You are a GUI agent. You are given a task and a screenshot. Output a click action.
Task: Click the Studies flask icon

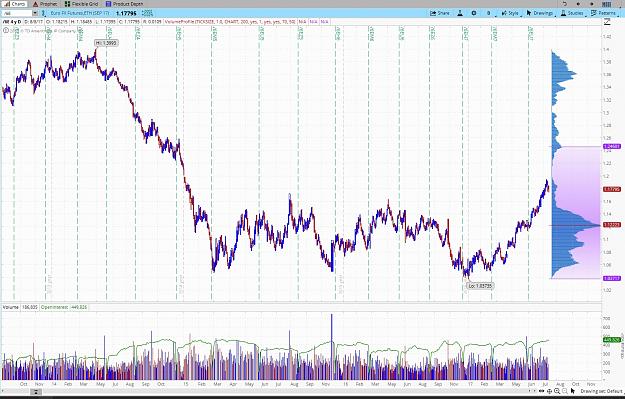click(563, 13)
